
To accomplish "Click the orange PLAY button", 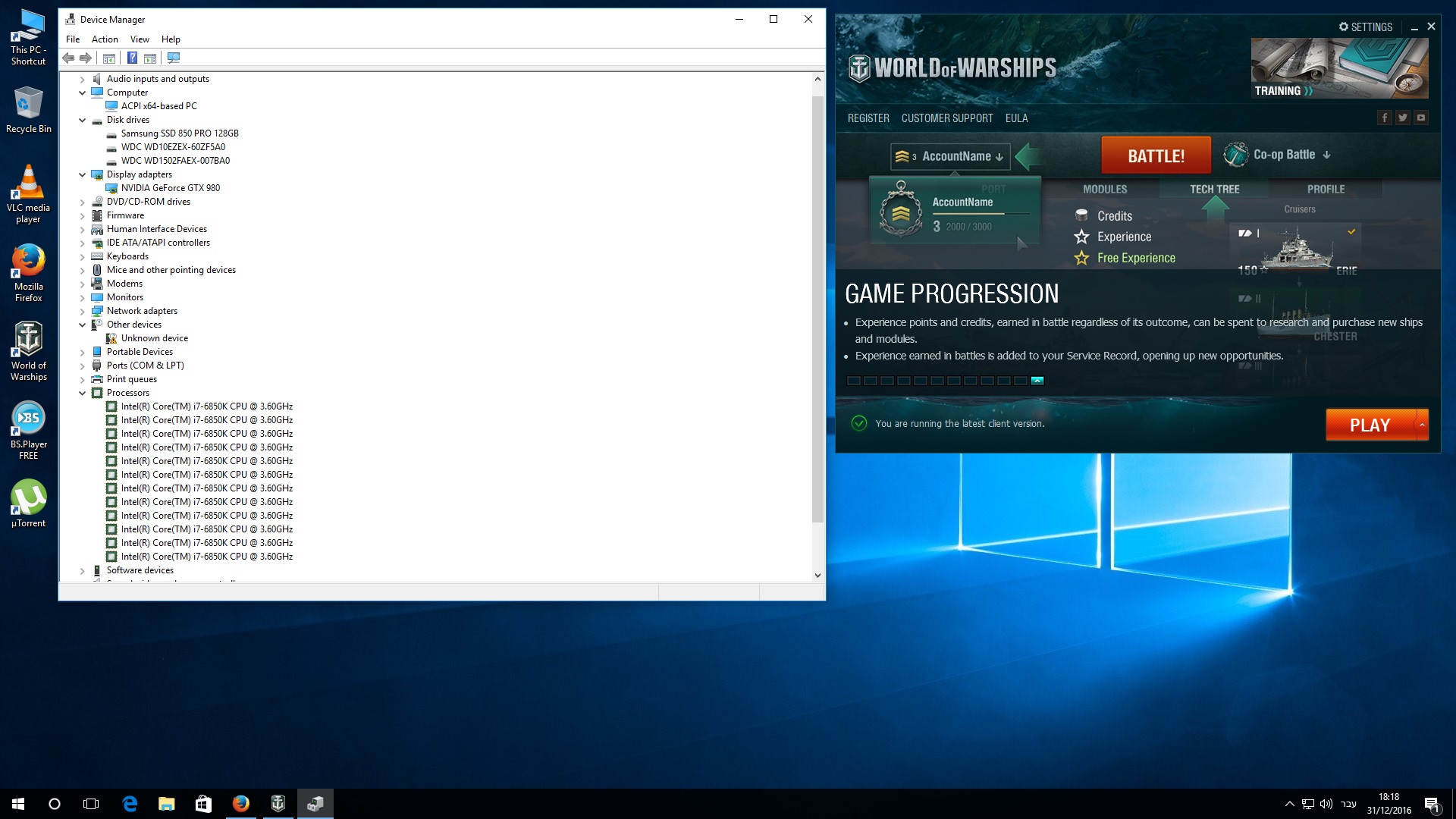I will pyautogui.click(x=1370, y=425).
